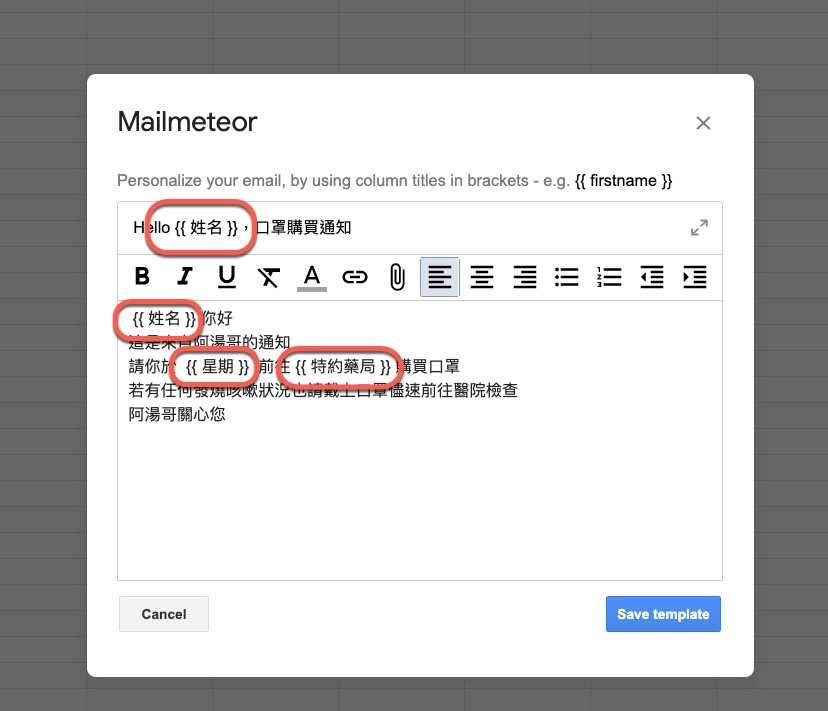Align the text to the right

click(x=524, y=277)
